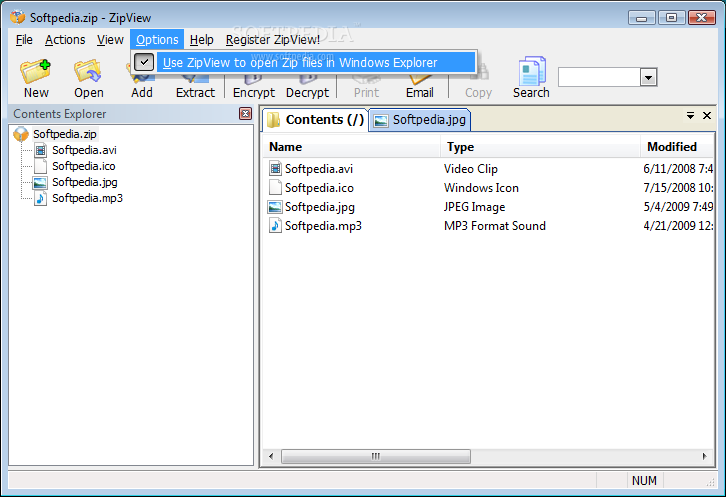Screen dimensions: 726x497
Task: Click inside the search text field
Action: coord(599,77)
